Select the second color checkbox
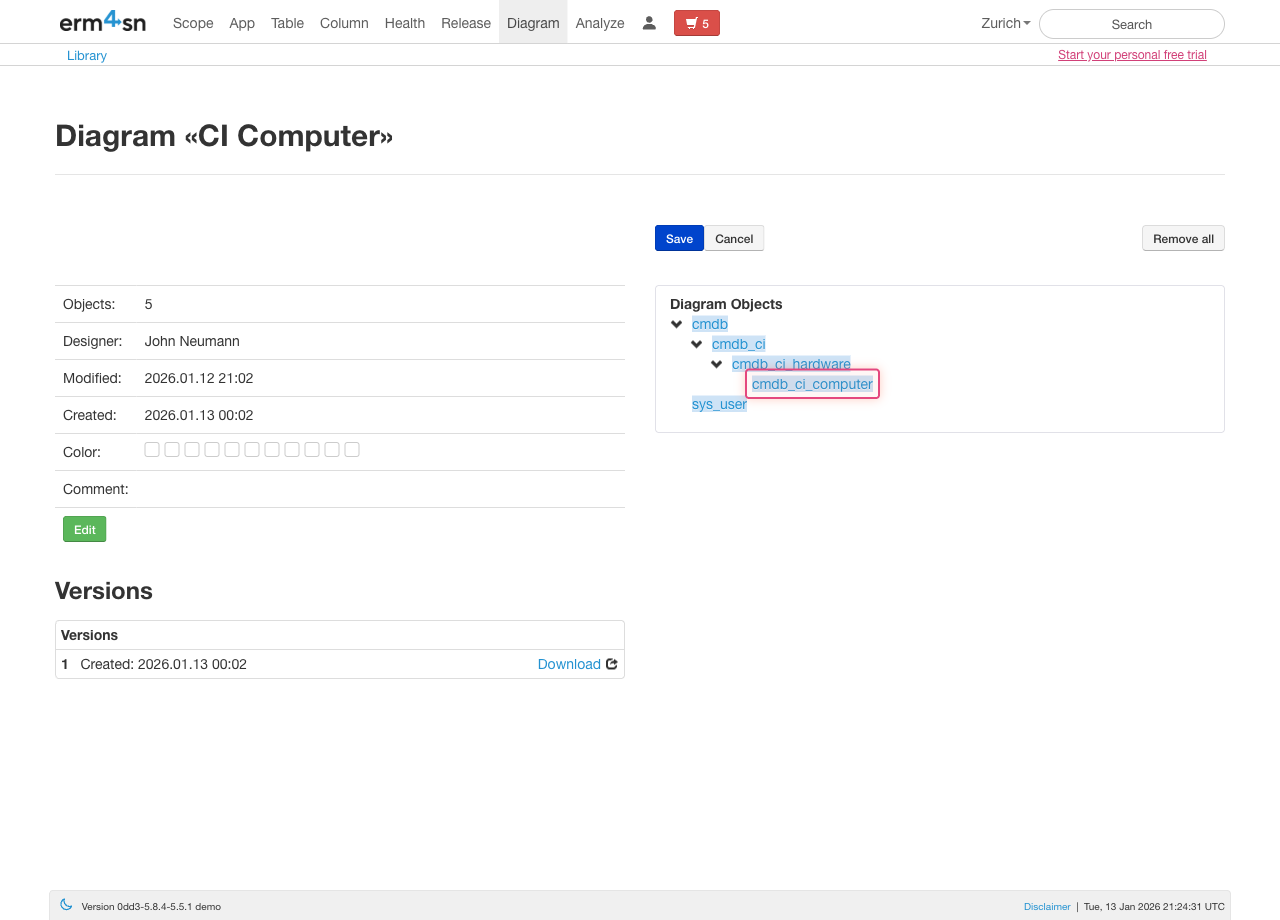1280x920 pixels. tap(172, 450)
